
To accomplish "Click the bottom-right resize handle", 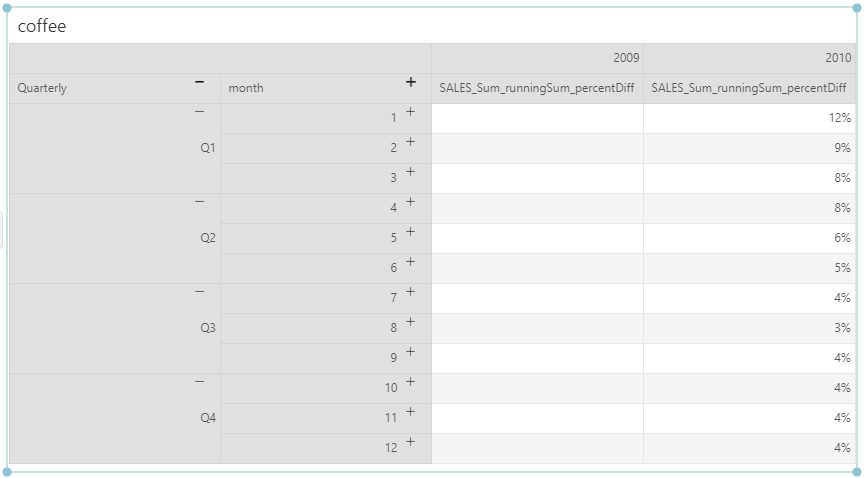I will click(x=857, y=470).
